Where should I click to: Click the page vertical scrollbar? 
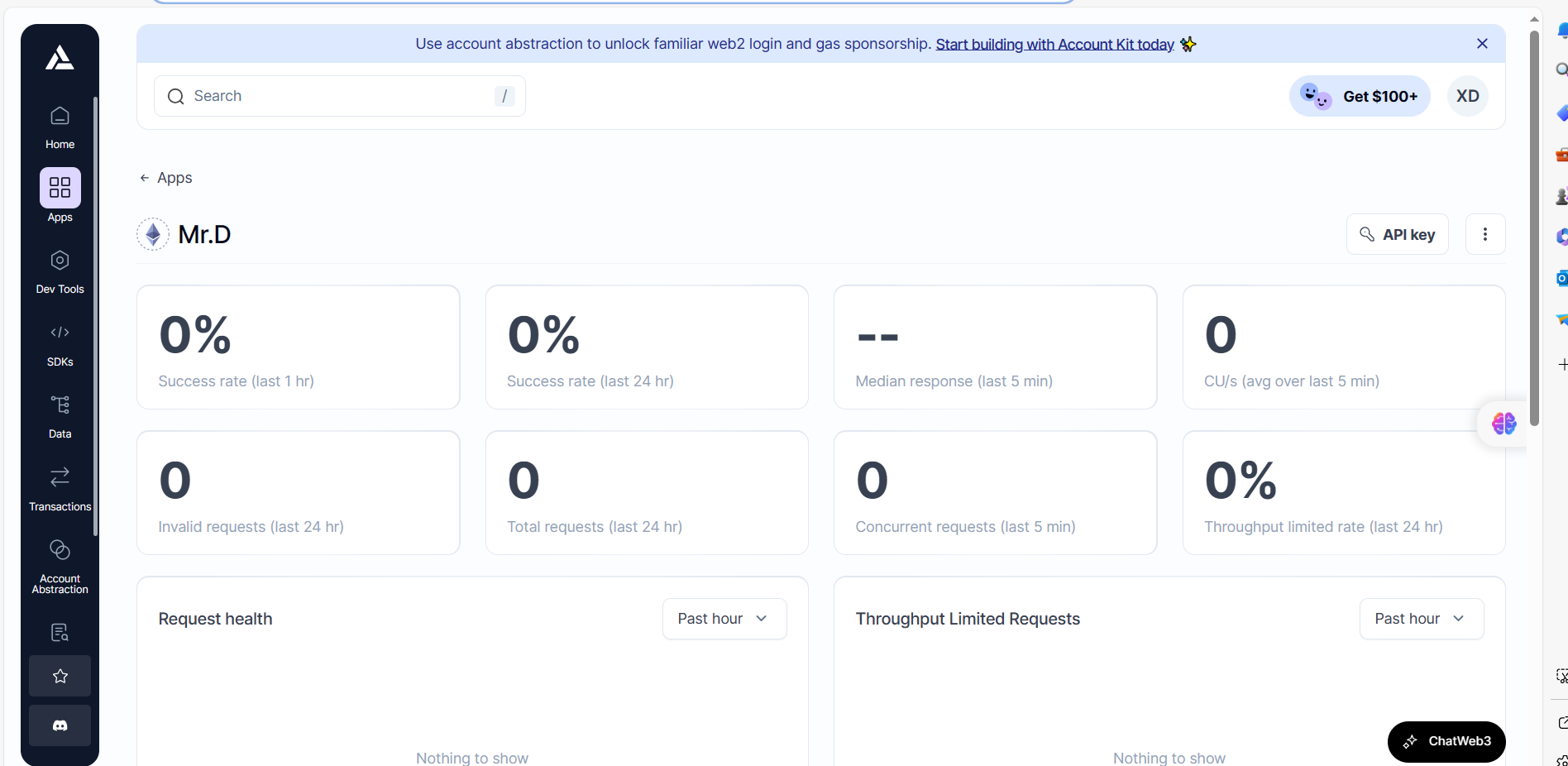pos(1534,227)
